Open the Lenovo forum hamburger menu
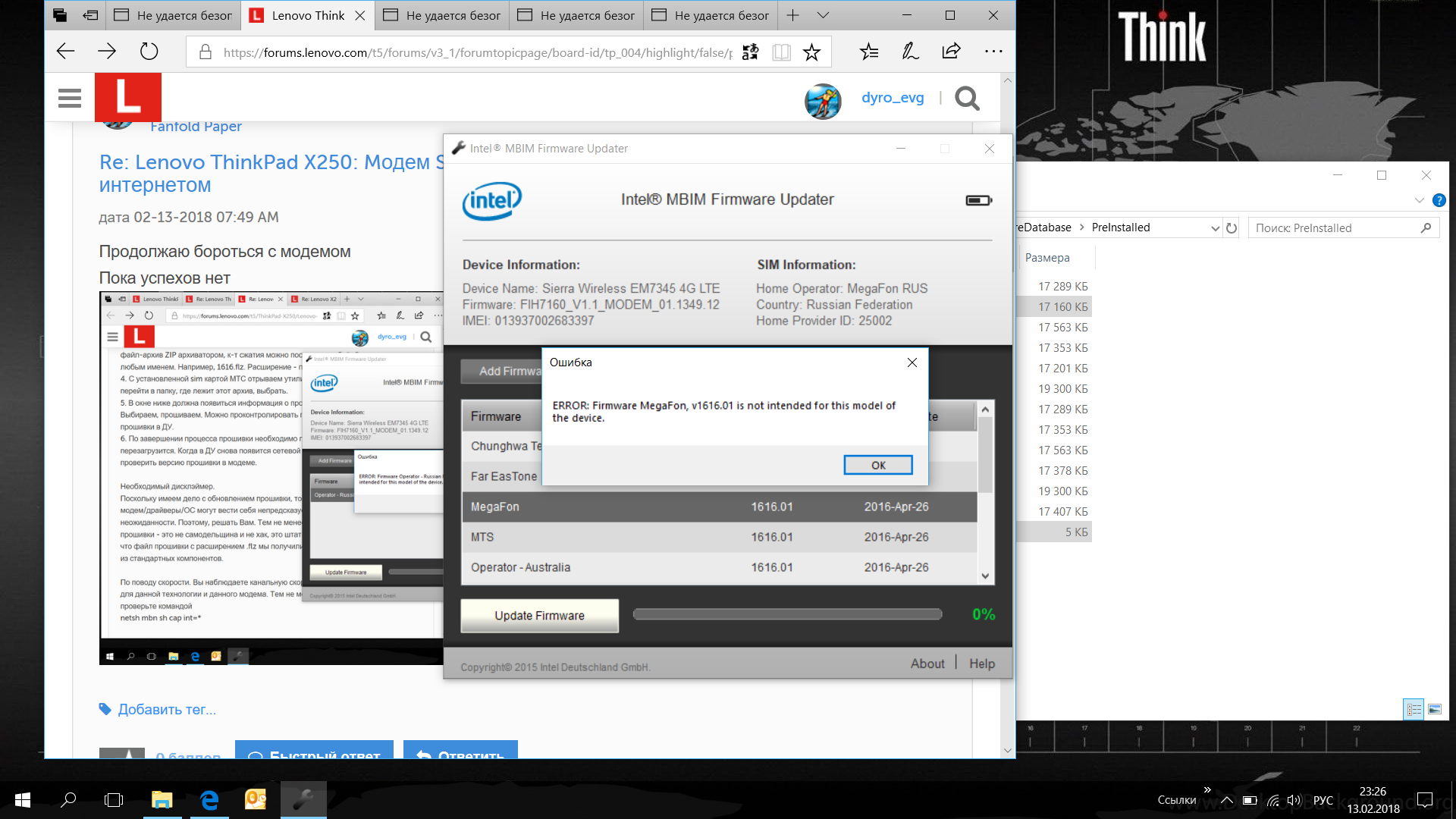This screenshot has height=819, width=1456. 70,98
